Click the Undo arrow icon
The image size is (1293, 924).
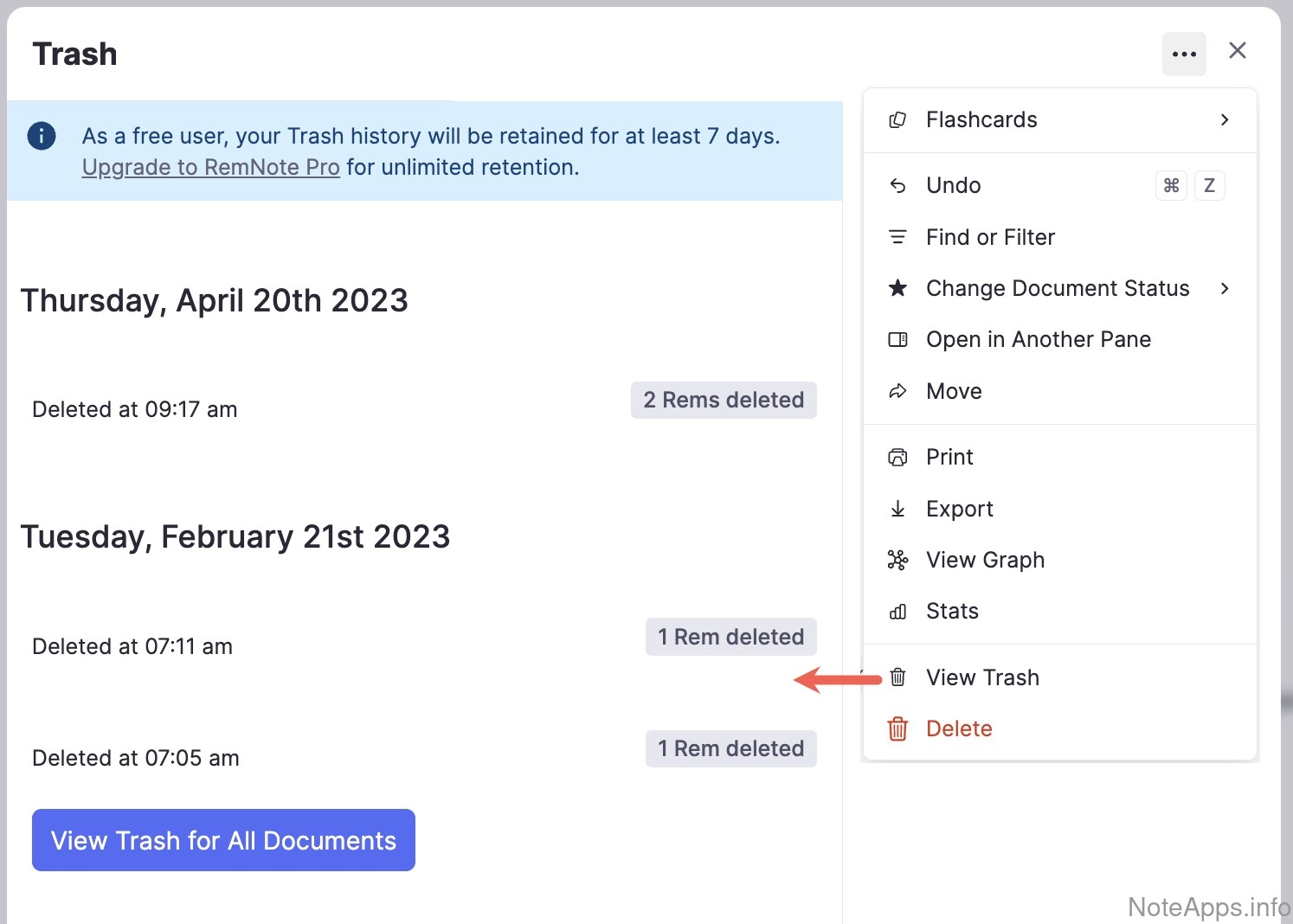point(897,186)
